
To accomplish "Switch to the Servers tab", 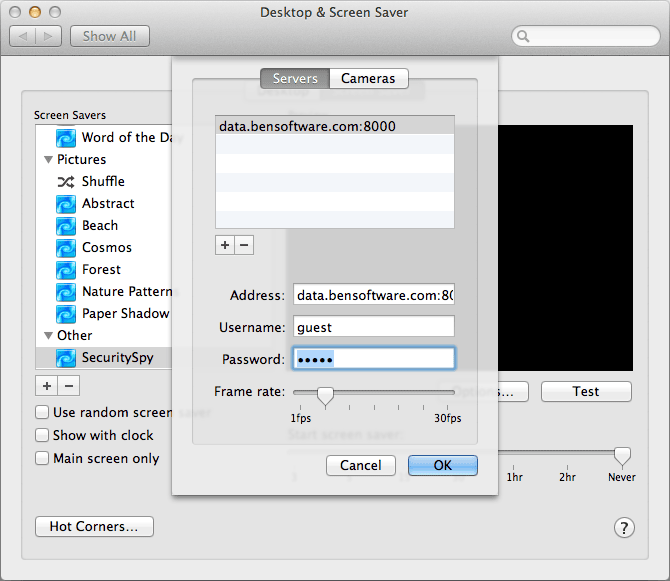I will 295,79.
